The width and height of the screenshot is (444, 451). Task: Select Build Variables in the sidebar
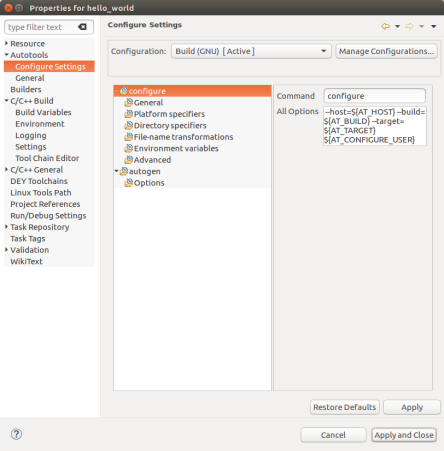(43, 112)
